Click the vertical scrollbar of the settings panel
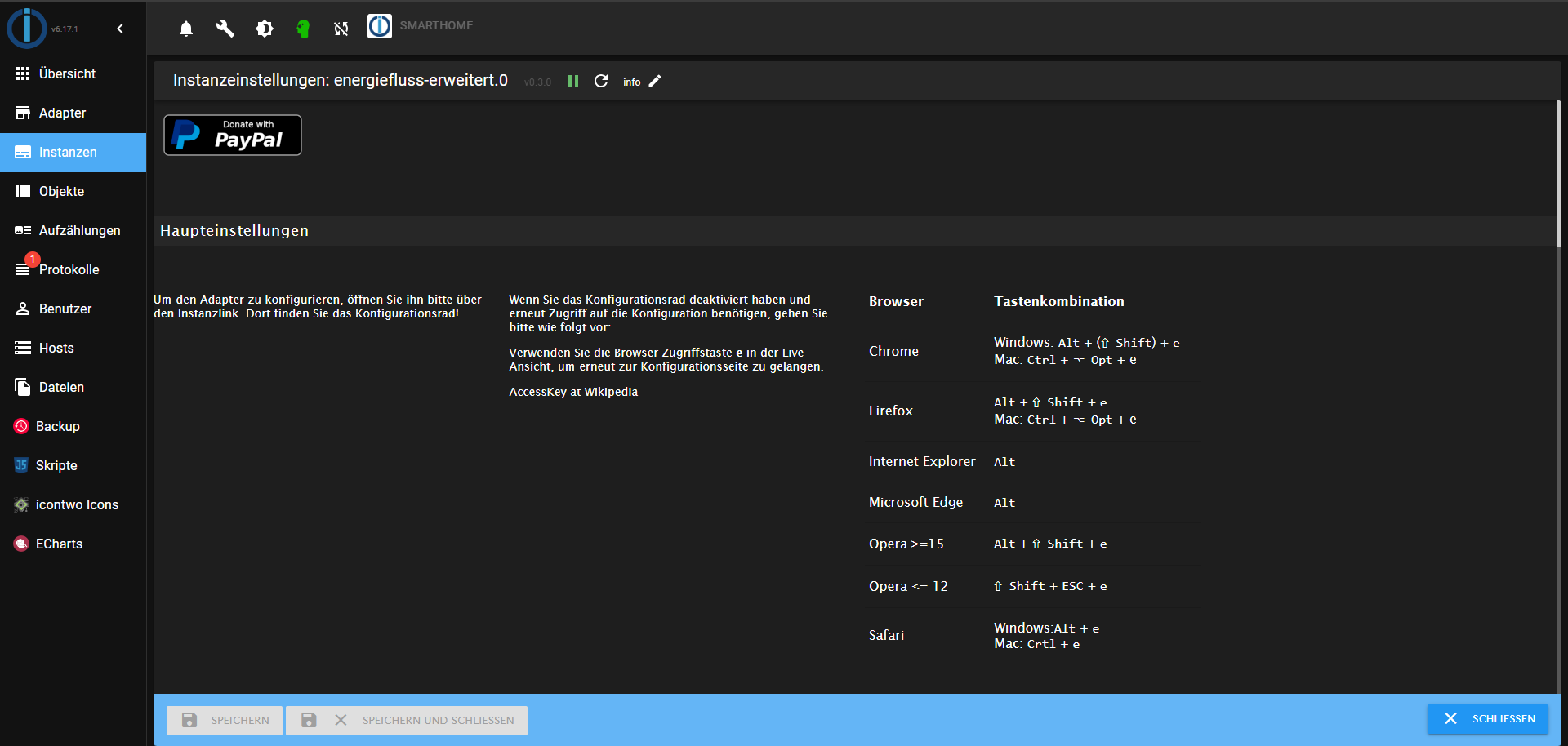 [x=1558, y=173]
